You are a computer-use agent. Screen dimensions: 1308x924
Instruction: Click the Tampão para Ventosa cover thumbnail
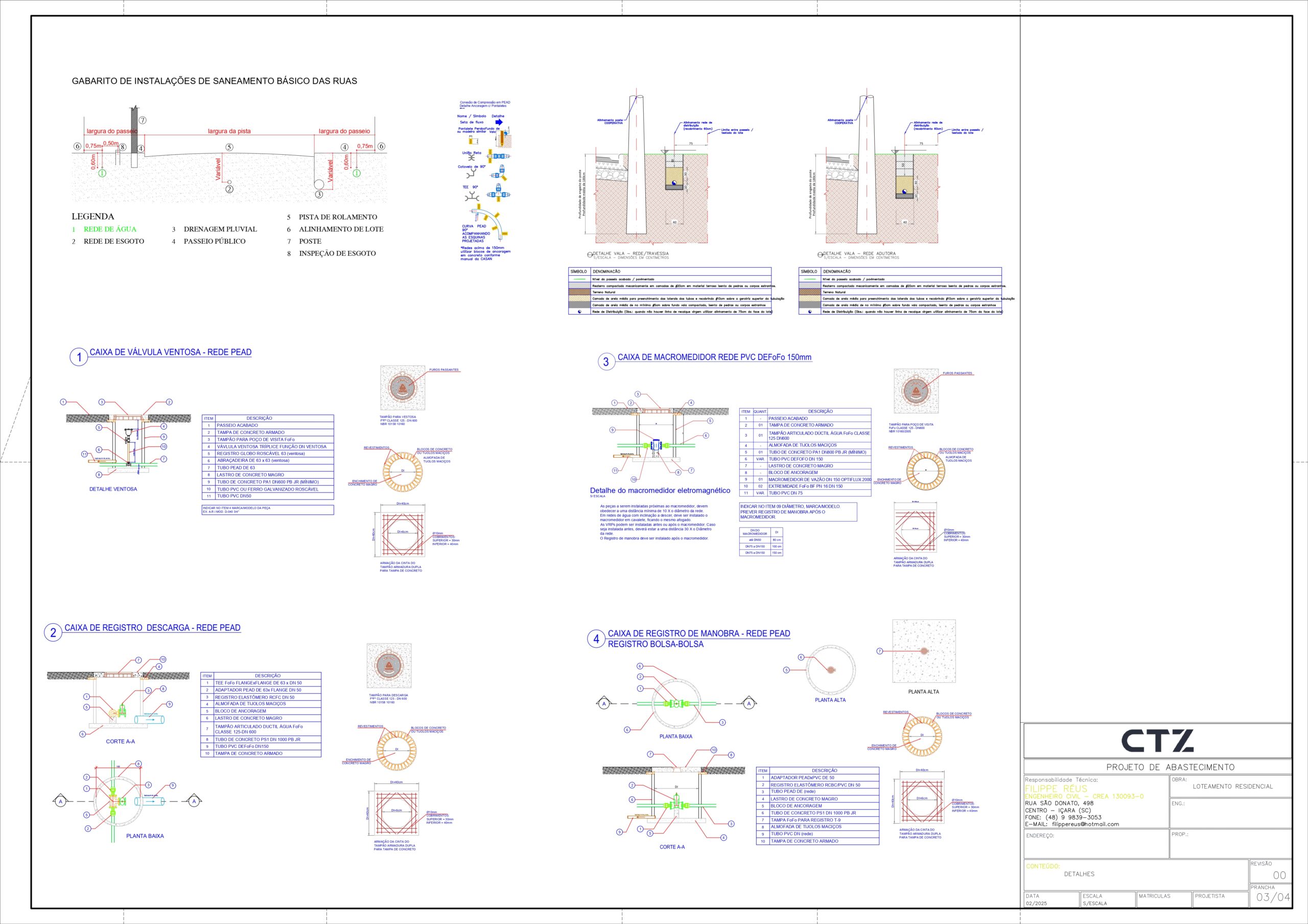pos(402,388)
